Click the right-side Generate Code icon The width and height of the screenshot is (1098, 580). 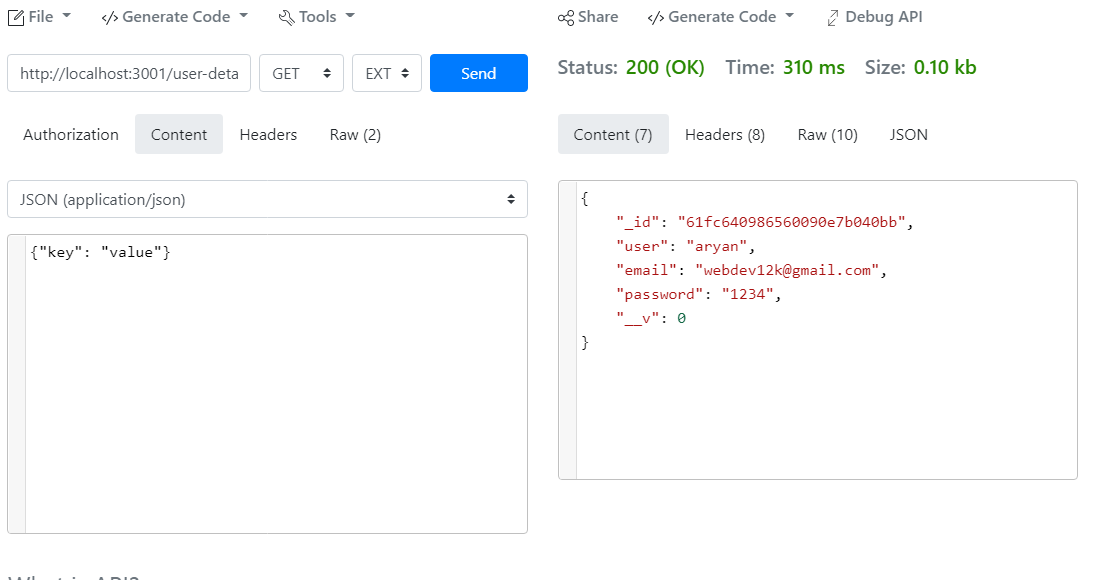pyautogui.click(x=656, y=16)
